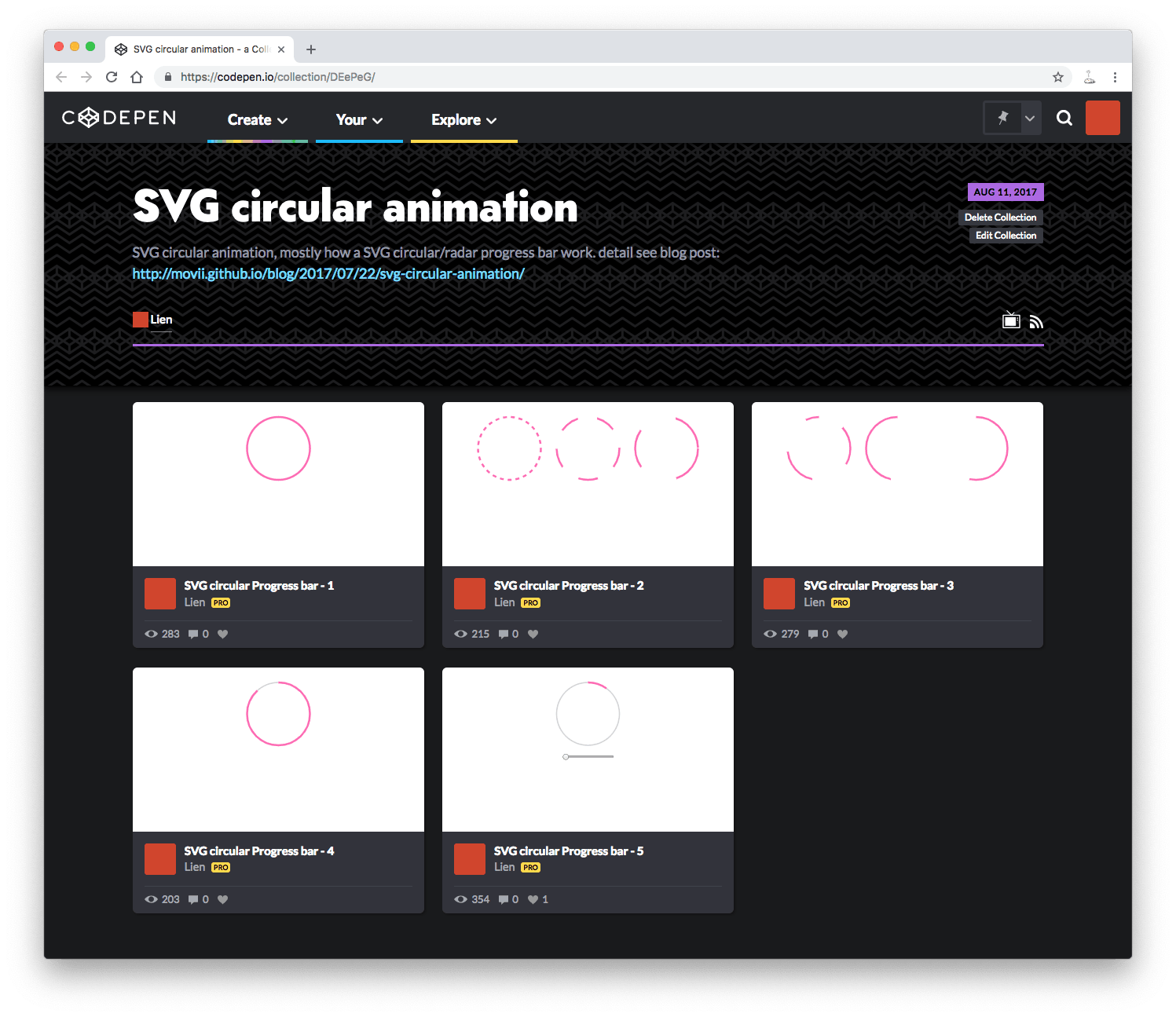Viewport: 1176px width, 1017px height.
Task: Expand the pinned items chevron
Action: point(1029,119)
